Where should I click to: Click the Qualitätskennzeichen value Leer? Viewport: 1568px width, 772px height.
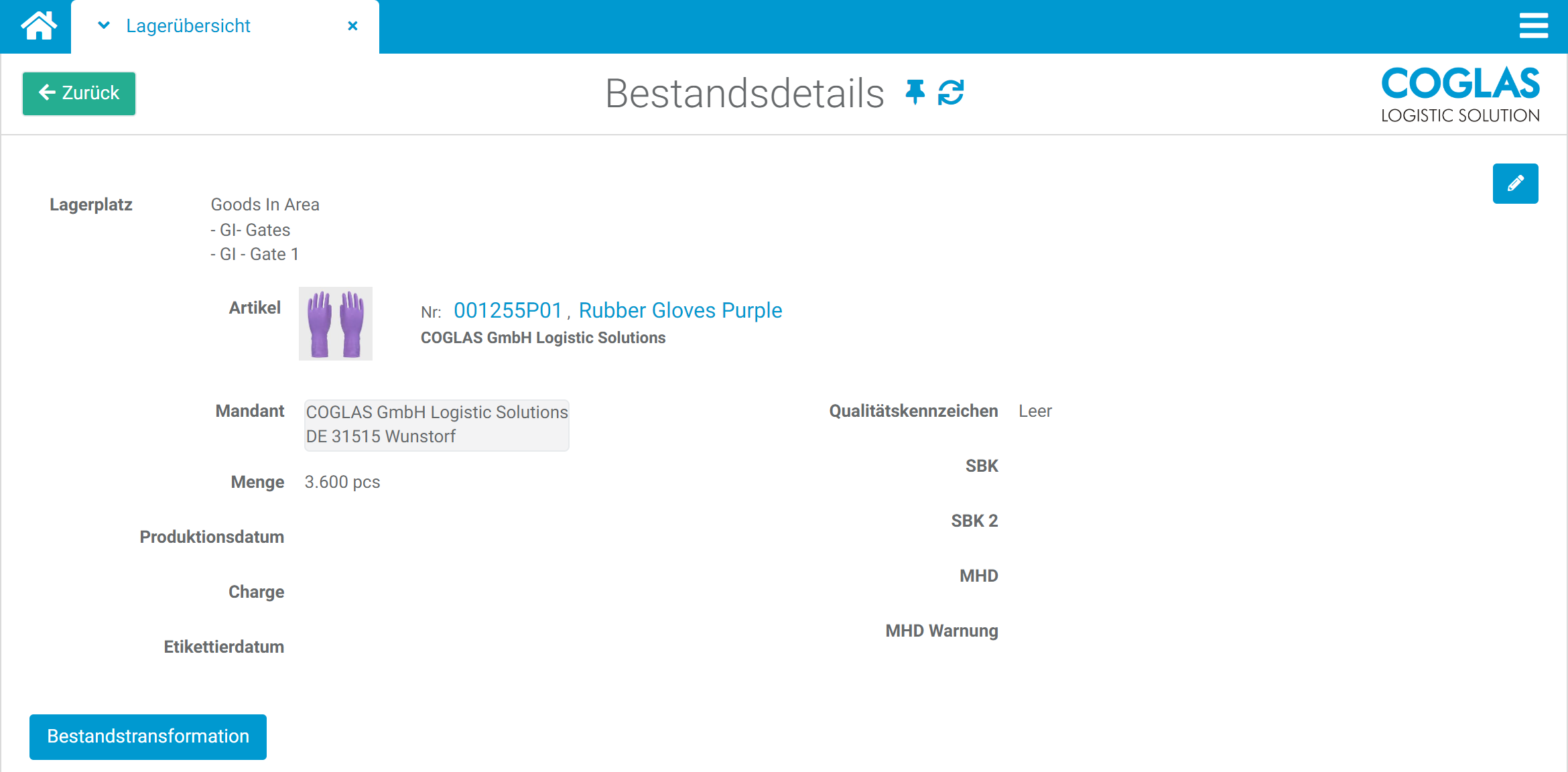tap(1035, 411)
